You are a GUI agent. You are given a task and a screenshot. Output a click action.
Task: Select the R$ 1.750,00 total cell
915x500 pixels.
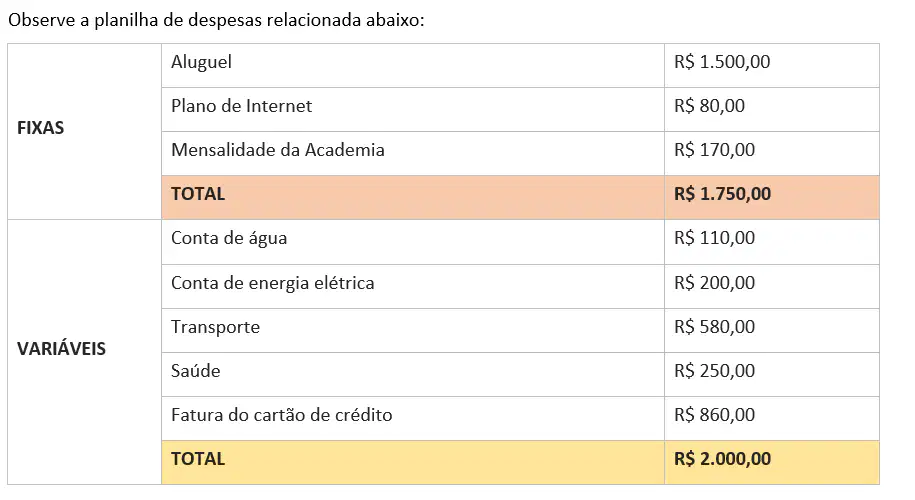point(772,198)
